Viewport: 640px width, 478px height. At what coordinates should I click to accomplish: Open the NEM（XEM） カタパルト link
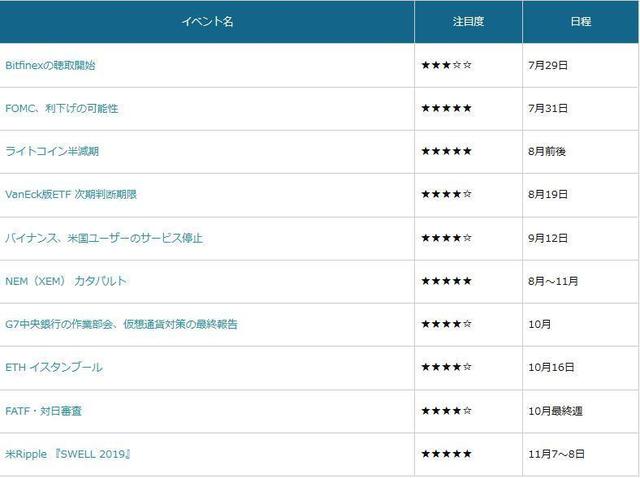66,281
